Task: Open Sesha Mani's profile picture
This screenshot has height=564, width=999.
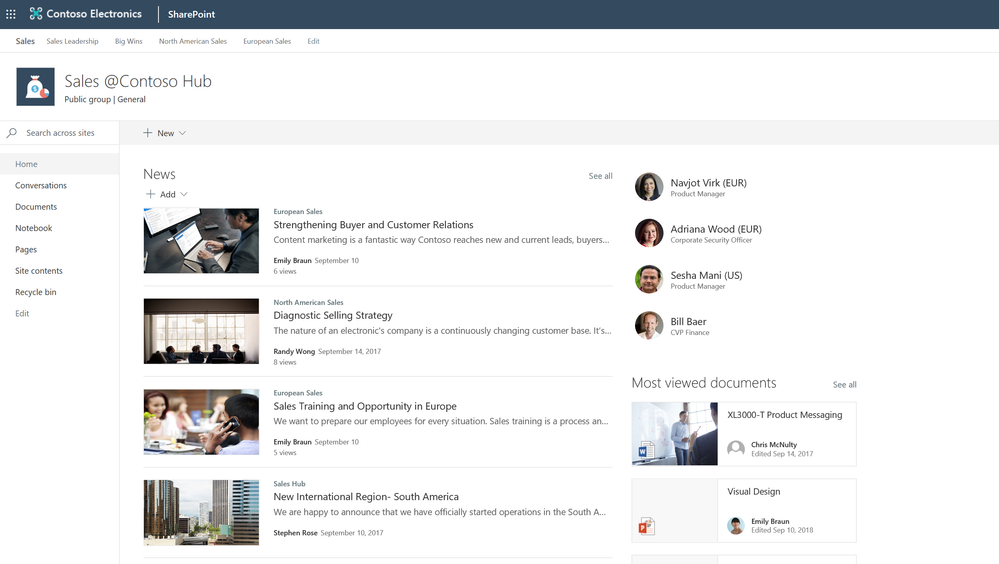Action: click(x=649, y=279)
